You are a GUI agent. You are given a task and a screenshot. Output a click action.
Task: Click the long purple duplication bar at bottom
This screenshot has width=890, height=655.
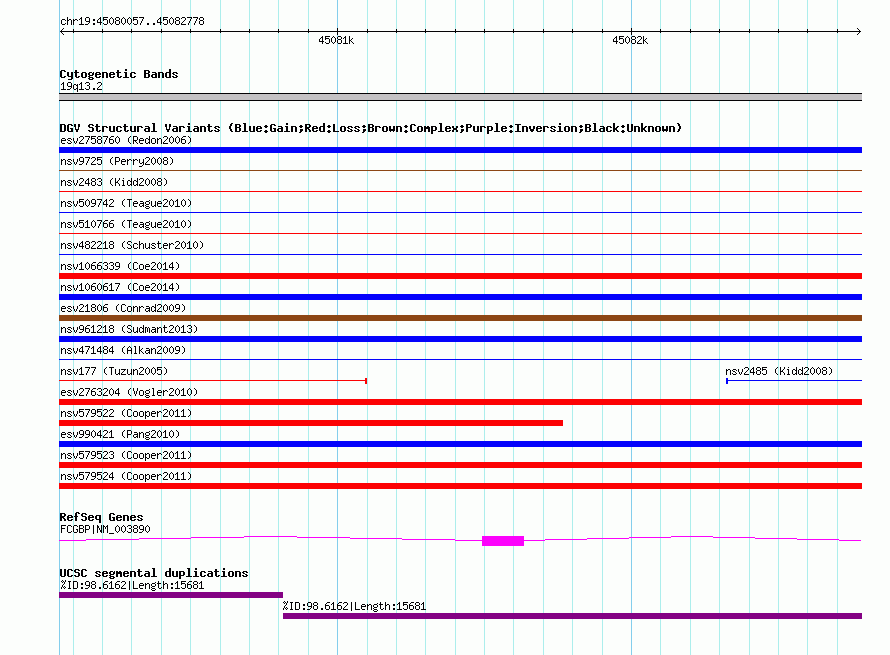572,616
